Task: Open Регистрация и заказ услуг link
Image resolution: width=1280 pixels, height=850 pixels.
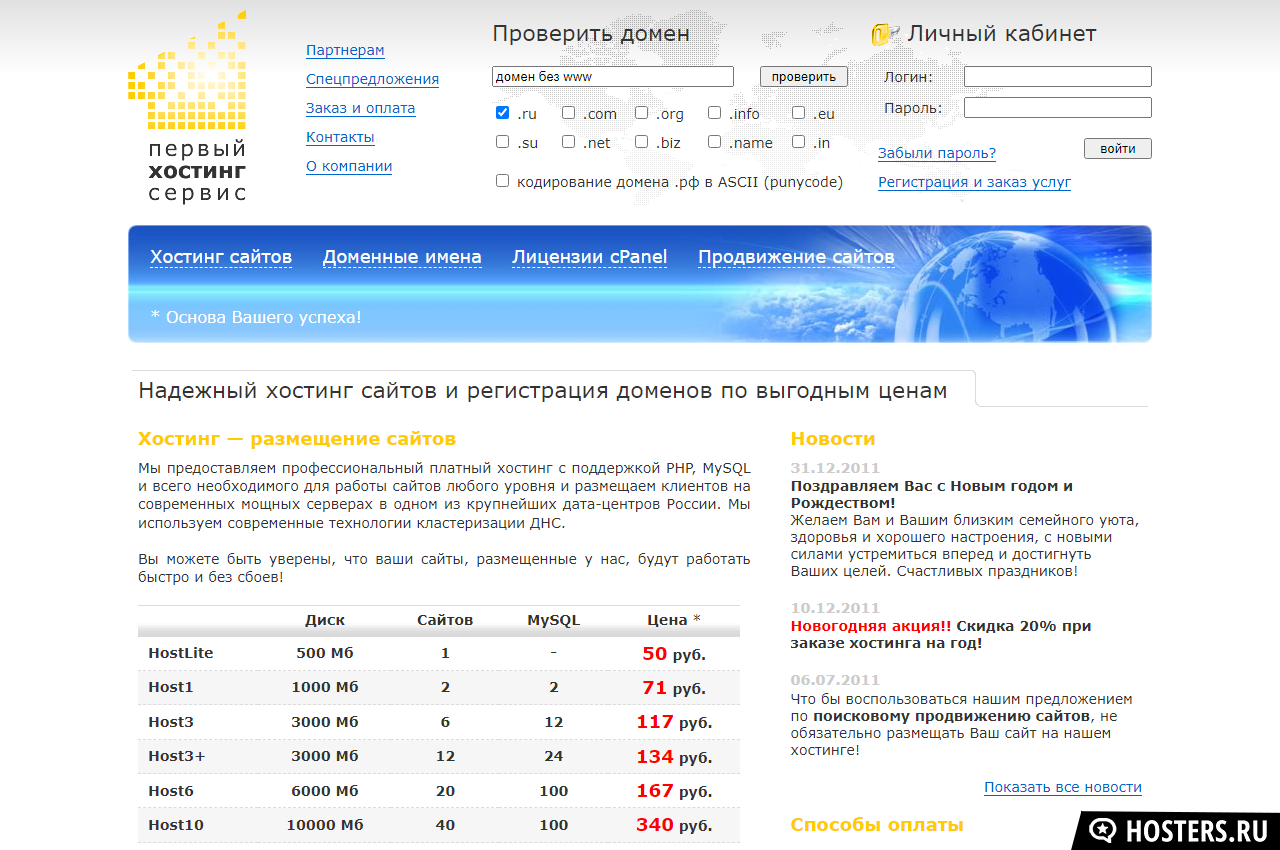Action: coord(974,182)
